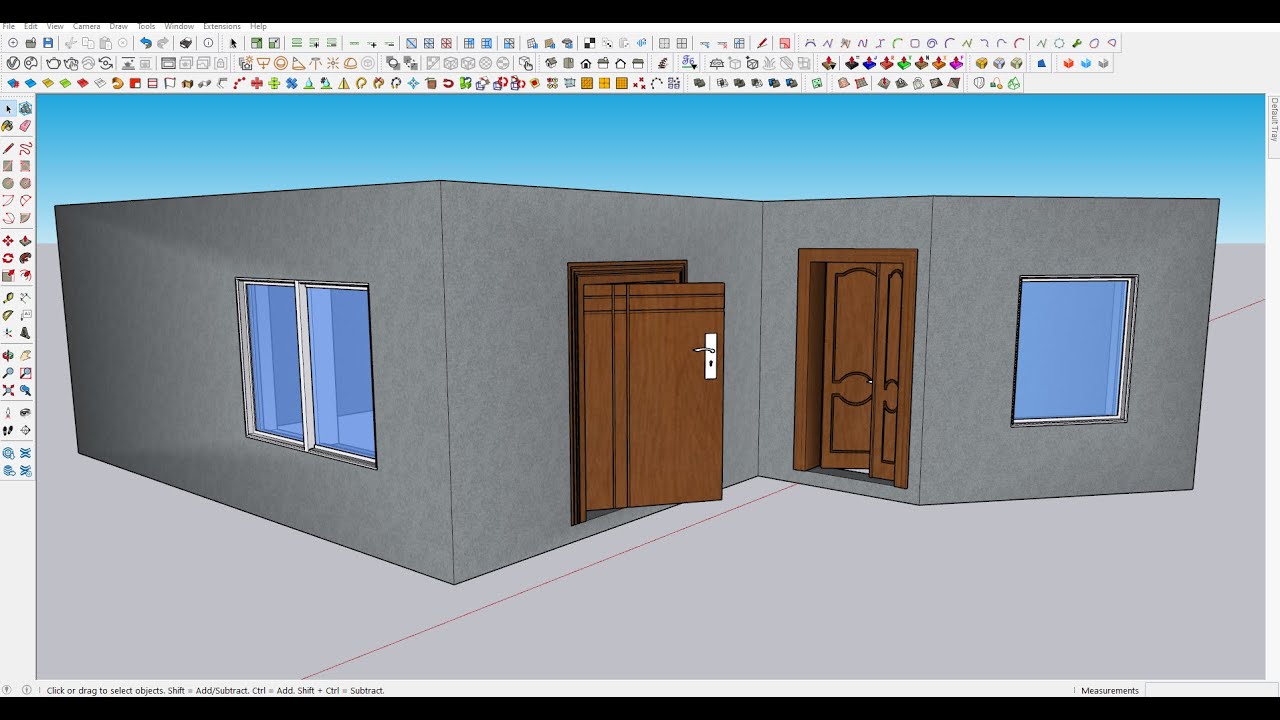Select the Pie arc tool
Screen dimensions: 1280x720
(25, 218)
